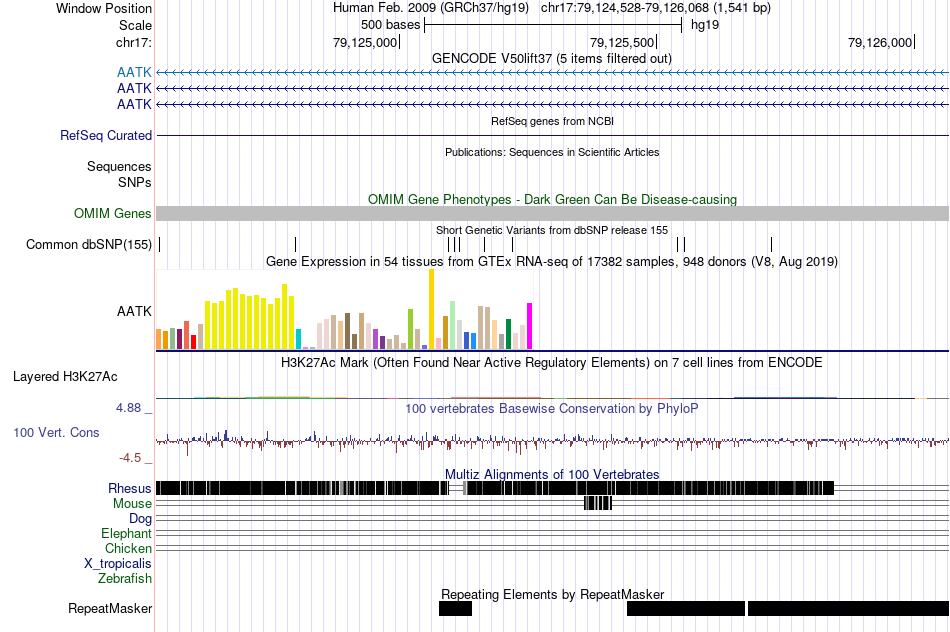Click the 79,125,500 ruler coordinate
Viewport: 950px width, 632px height.
(x=622, y=42)
